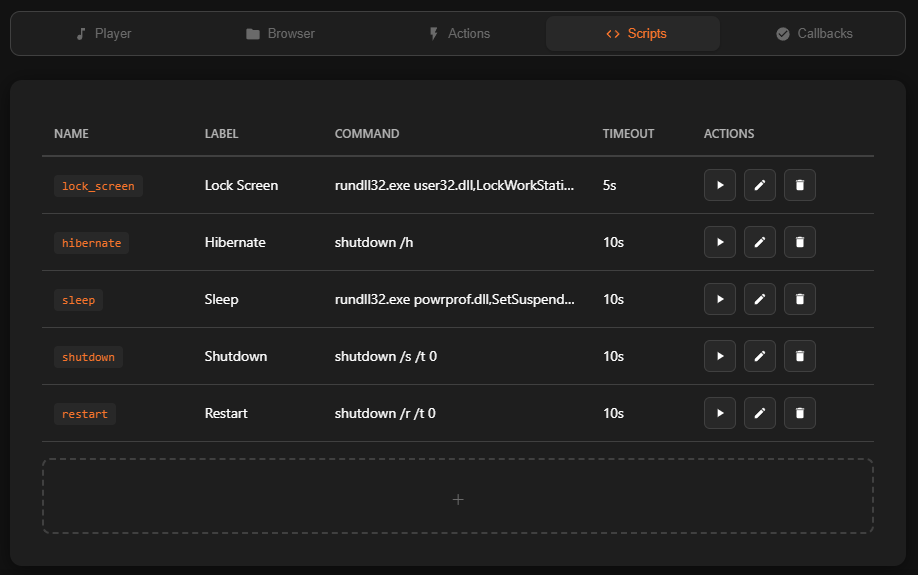The height and width of the screenshot is (575, 918).
Task: Play the shutdown script
Action: click(x=720, y=356)
